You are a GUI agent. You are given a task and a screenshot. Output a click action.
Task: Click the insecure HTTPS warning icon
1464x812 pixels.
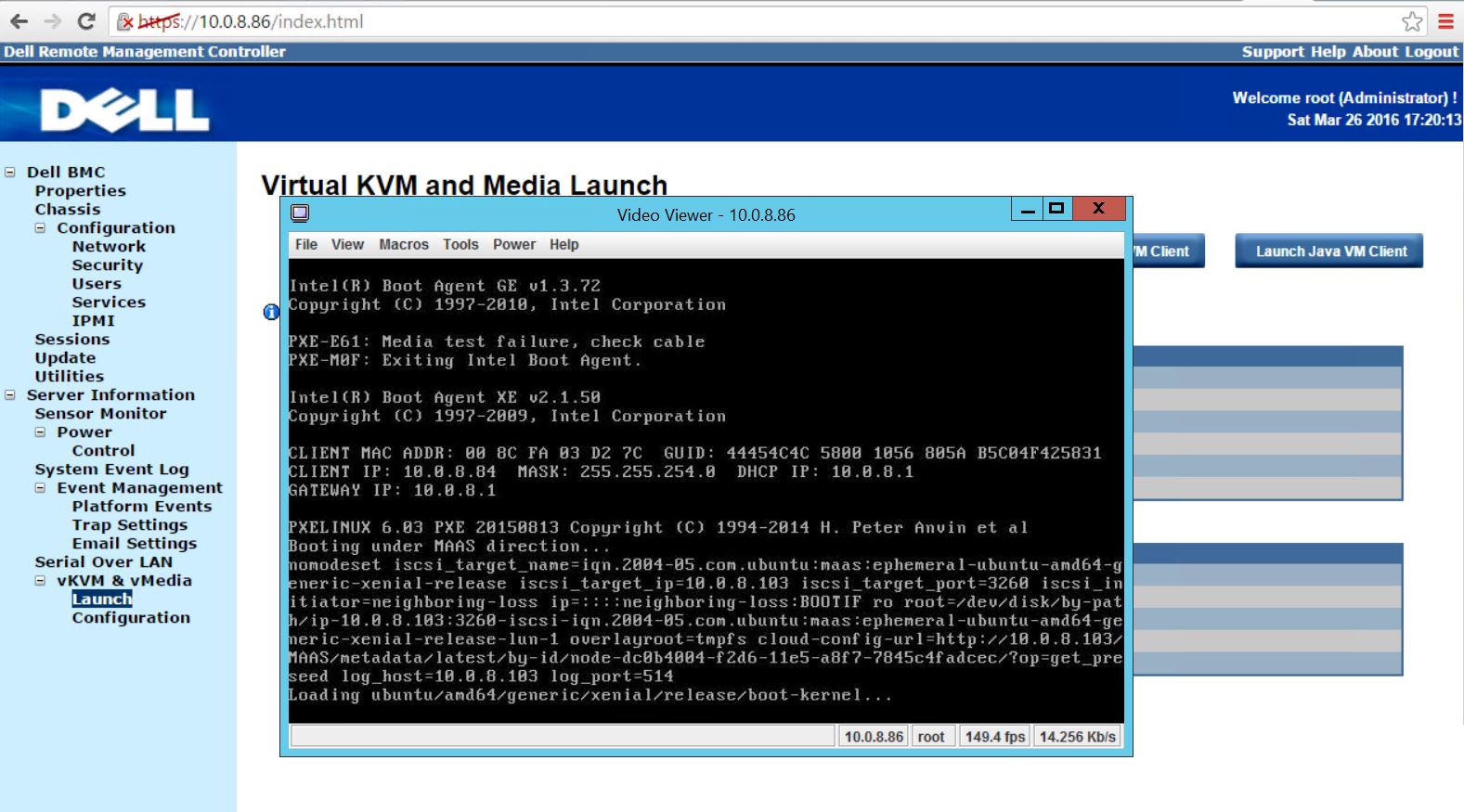[124, 21]
